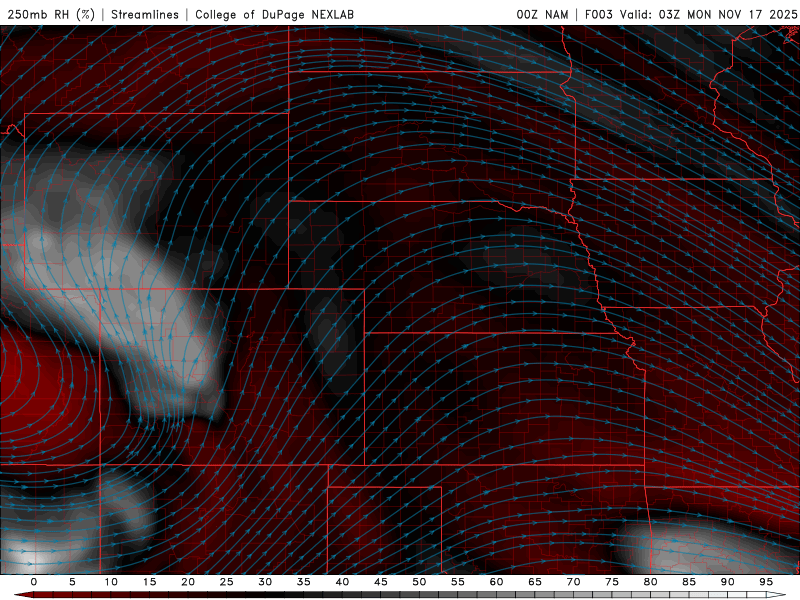Click the colorbar label "30"
The width and height of the screenshot is (800, 600).
pos(265,582)
